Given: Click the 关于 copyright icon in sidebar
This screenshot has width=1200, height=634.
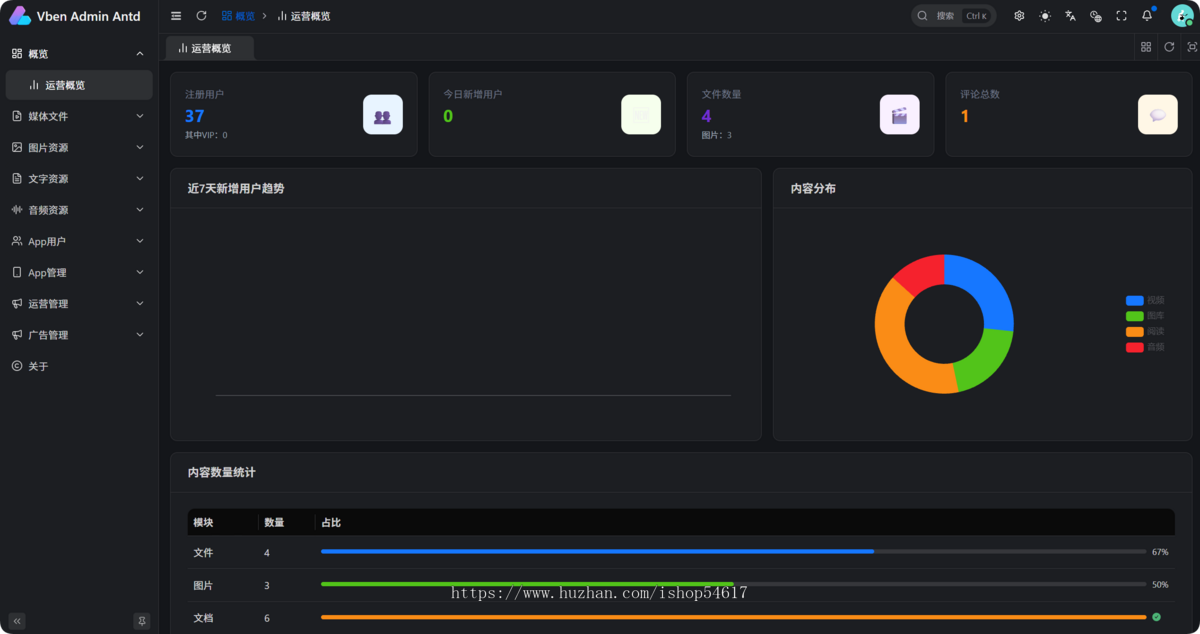Looking at the screenshot, I should (x=17, y=366).
